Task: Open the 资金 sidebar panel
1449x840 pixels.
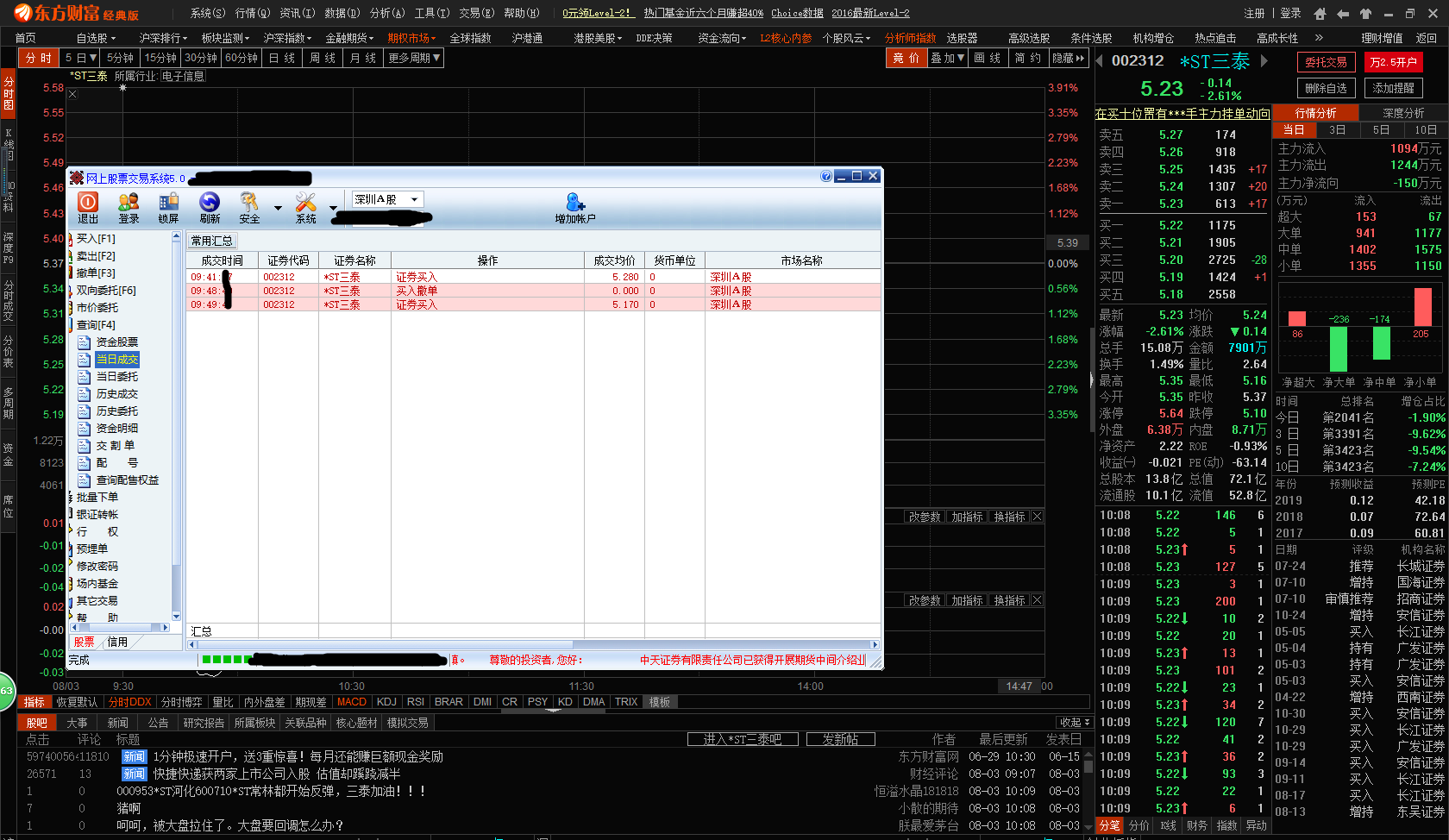Action: tap(9, 454)
